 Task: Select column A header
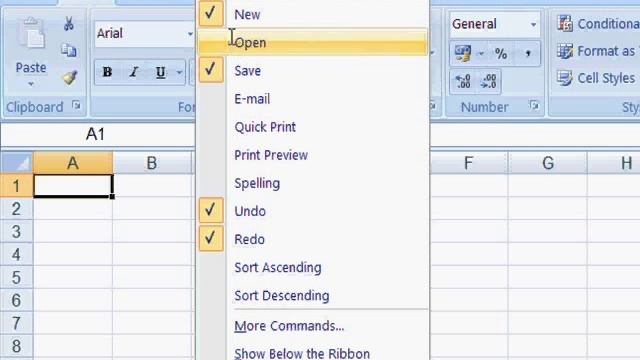[x=73, y=163]
